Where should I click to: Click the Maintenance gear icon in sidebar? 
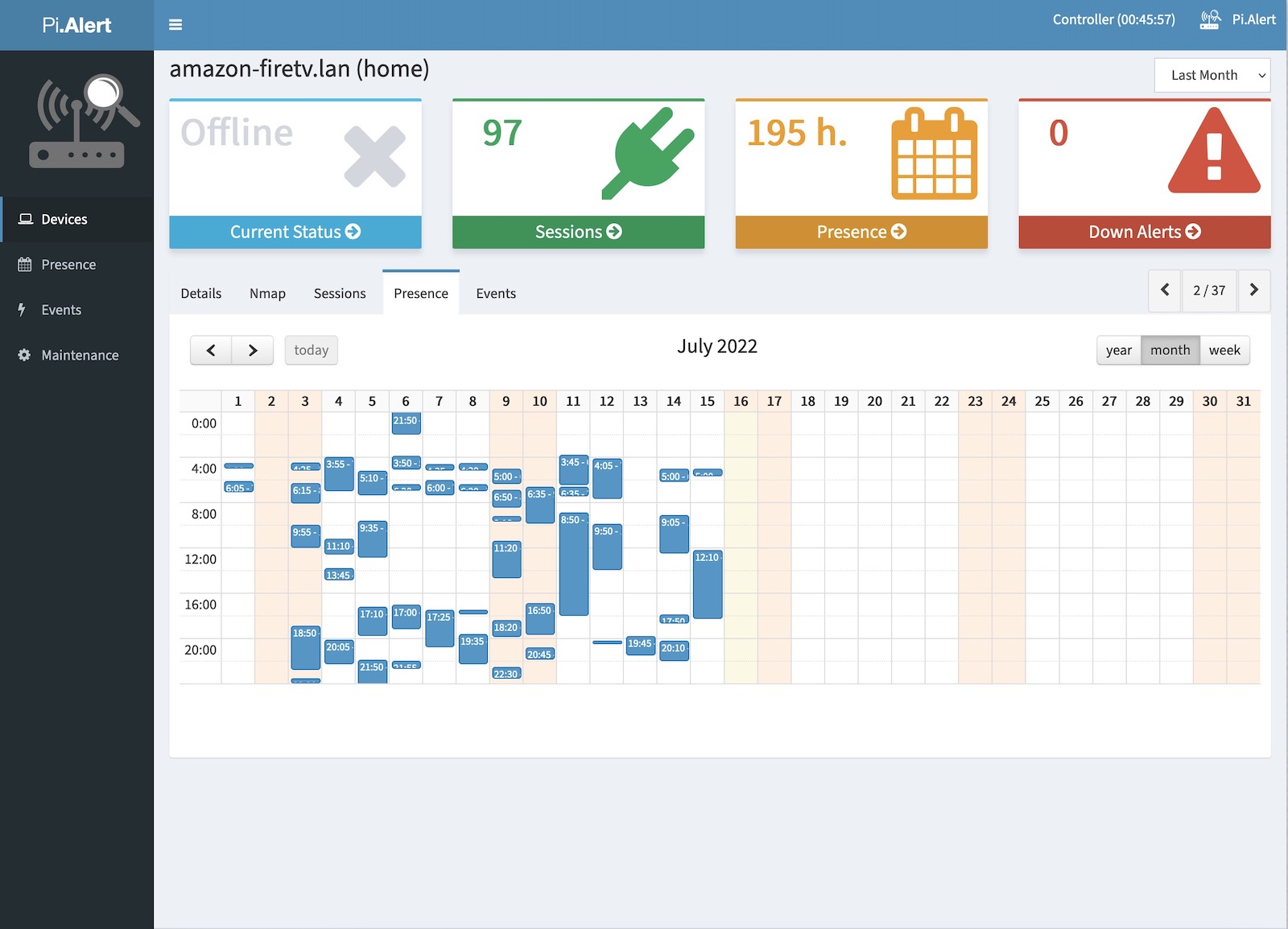[24, 355]
